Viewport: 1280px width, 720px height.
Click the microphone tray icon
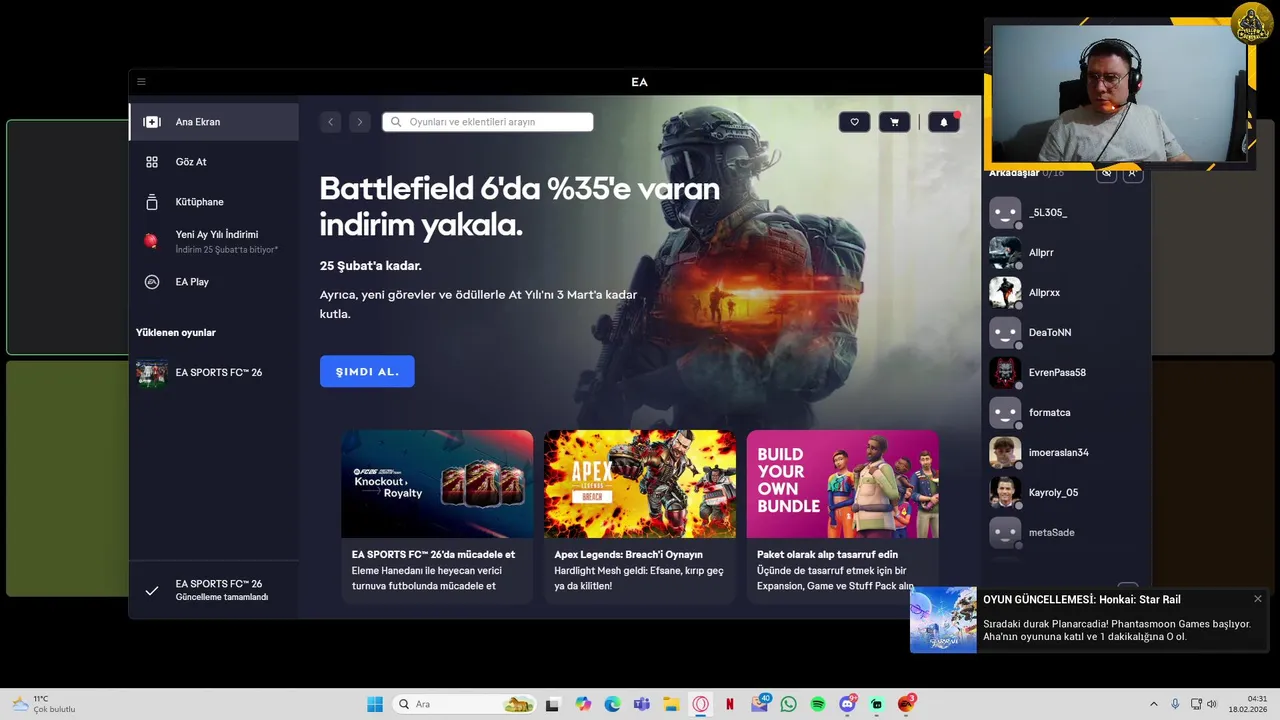pos(1175,704)
